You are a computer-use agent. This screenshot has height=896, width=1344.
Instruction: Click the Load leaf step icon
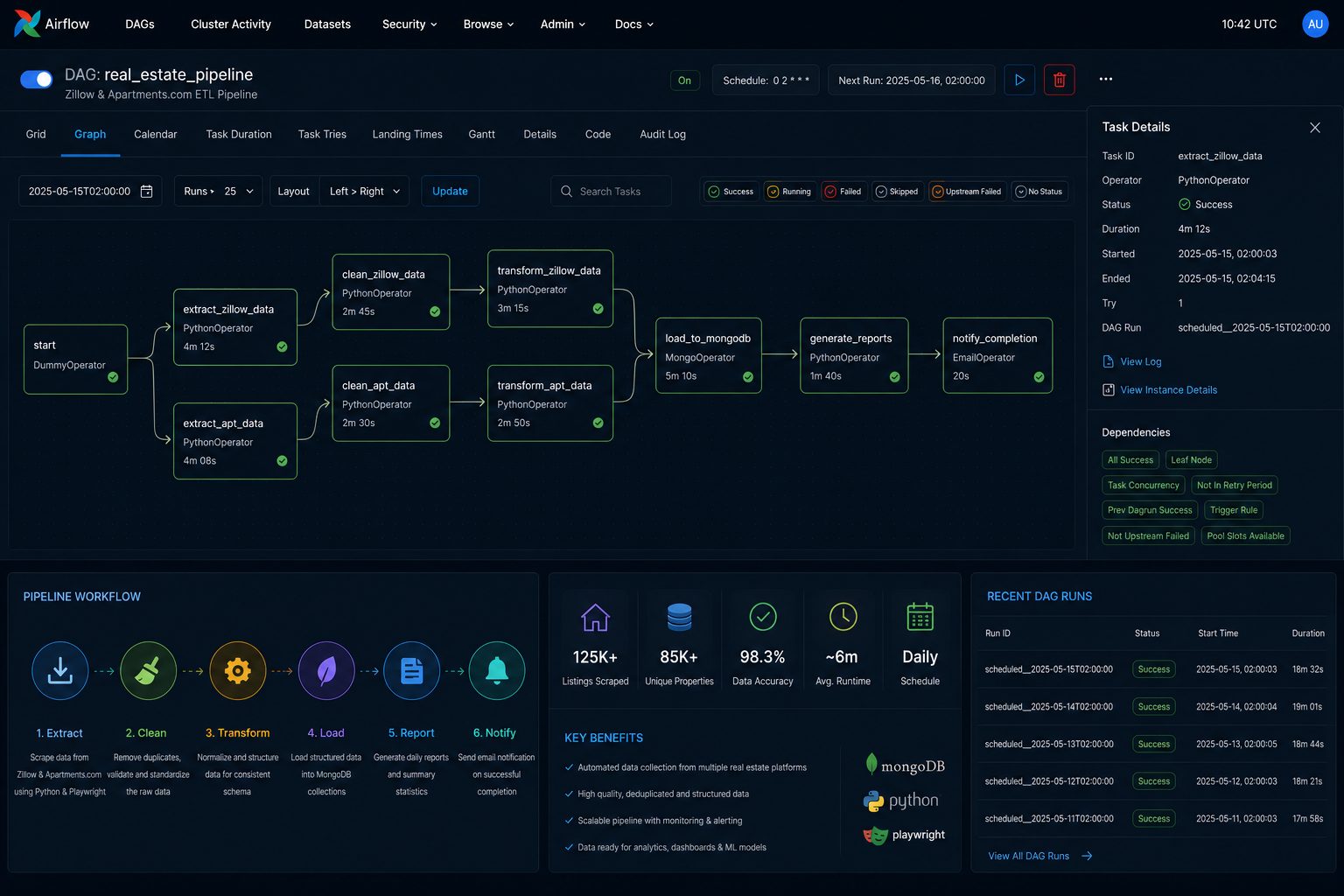point(326,671)
